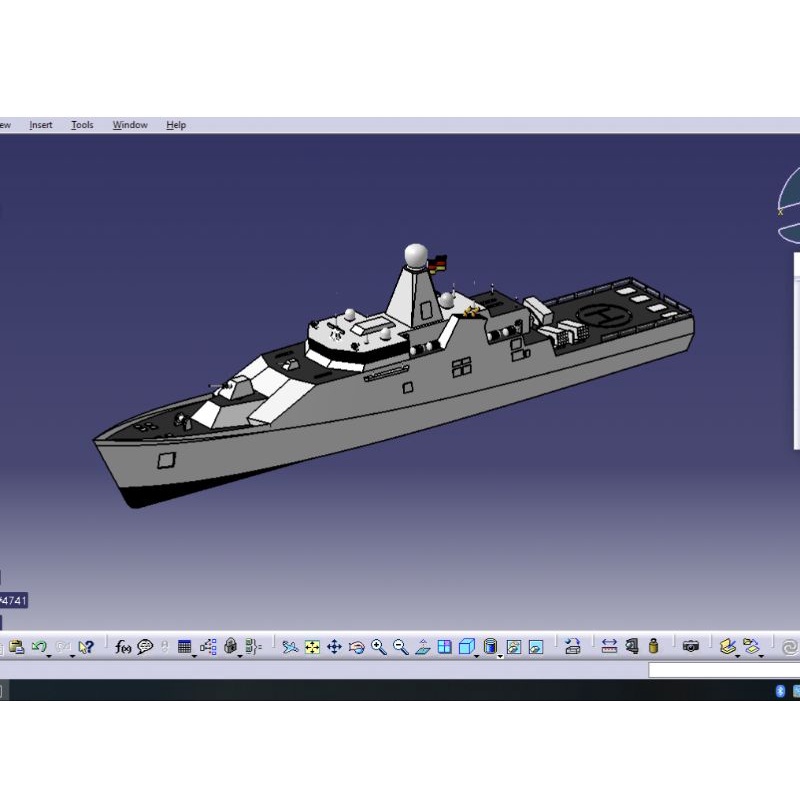Screen dimensions: 800x800
Task: Click the gray spiral icon at toolbar end
Action: (789, 647)
